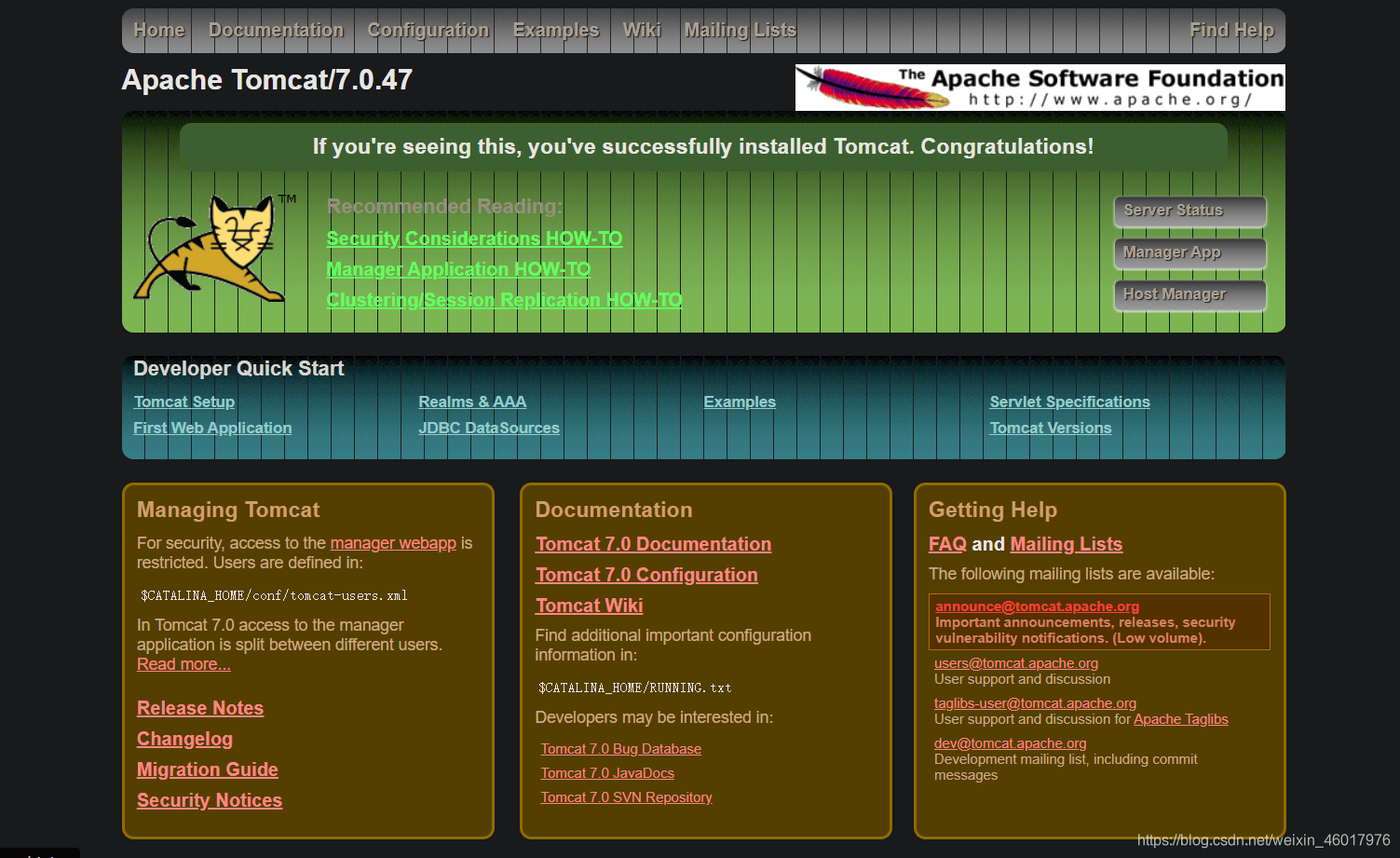Image resolution: width=1400 pixels, height=858 pixels.
Task: Open Servlet Specifications link
Action: tap(1069, 402)
